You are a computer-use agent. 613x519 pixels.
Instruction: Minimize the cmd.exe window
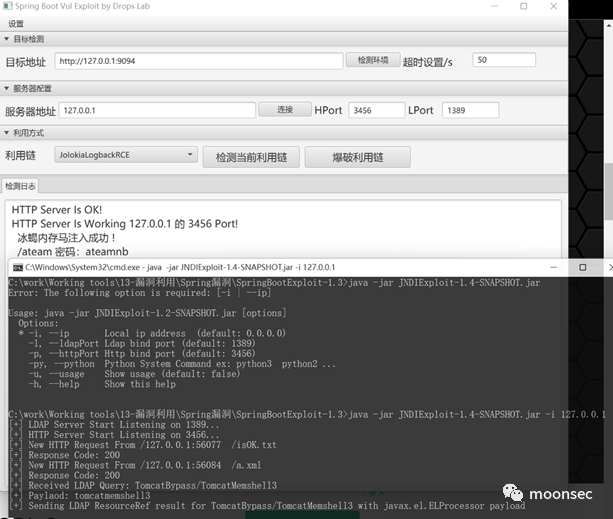(x=554, y=267)
